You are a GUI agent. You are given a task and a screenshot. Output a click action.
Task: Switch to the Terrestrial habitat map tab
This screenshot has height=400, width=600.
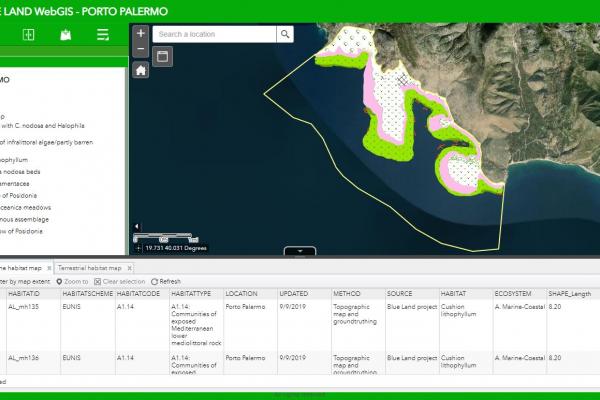(90, 268)
